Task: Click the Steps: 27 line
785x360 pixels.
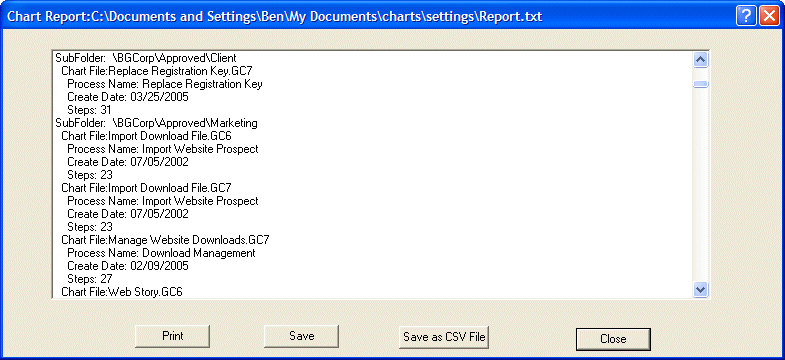Action: tap(90, 279)
